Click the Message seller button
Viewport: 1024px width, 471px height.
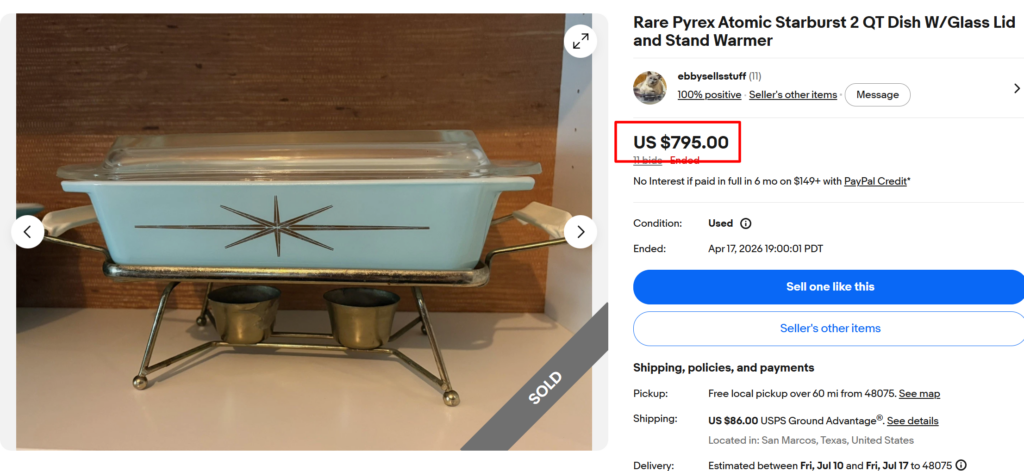[877, 95]
